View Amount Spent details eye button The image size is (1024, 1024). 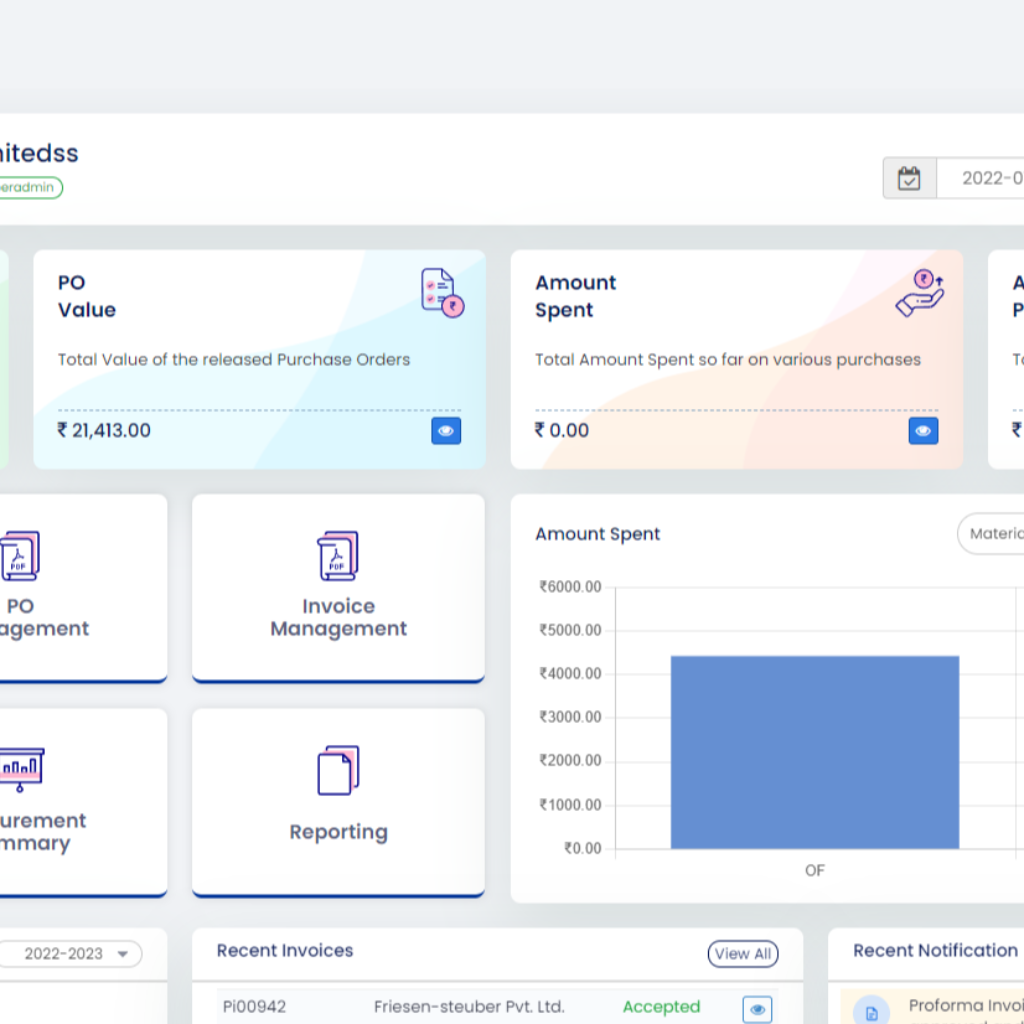click(923, 431)
